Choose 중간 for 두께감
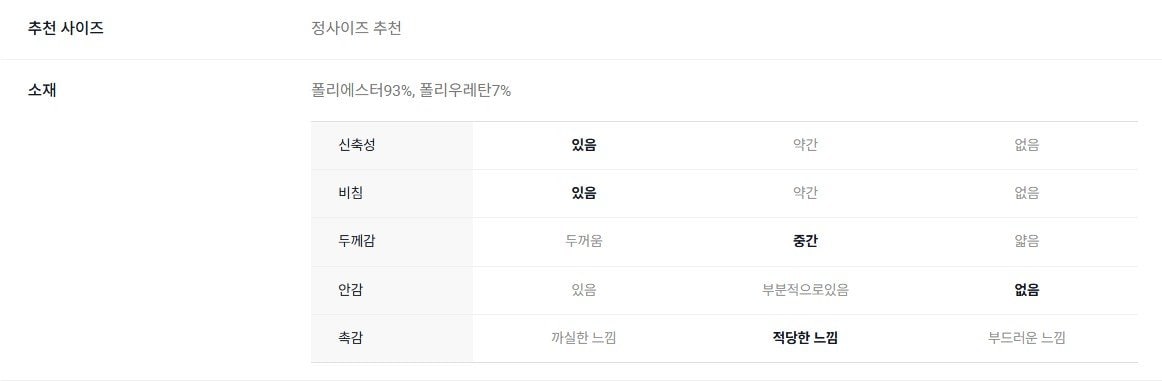 coord(805,241)
